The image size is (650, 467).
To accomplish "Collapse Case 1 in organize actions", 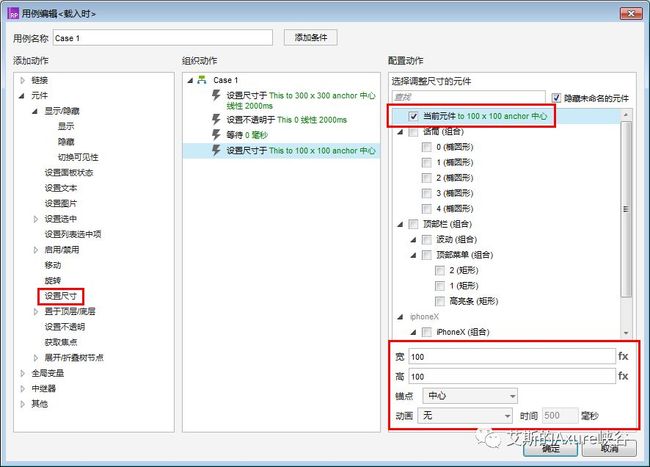I will [x=190, y=80].
